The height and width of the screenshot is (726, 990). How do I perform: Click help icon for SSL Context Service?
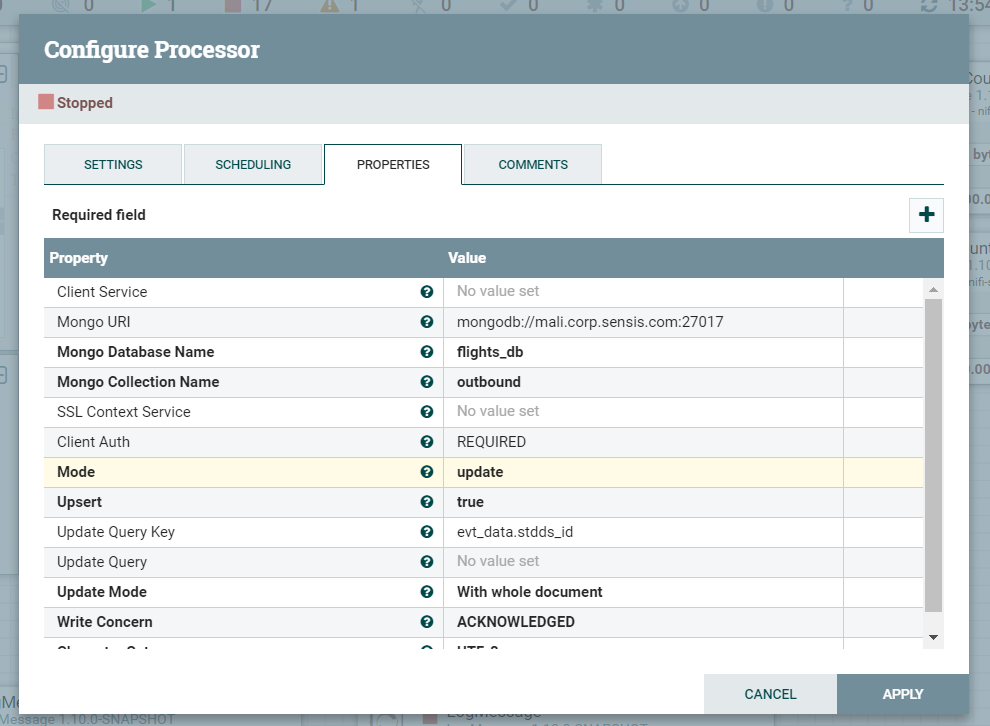coord(427,412)
